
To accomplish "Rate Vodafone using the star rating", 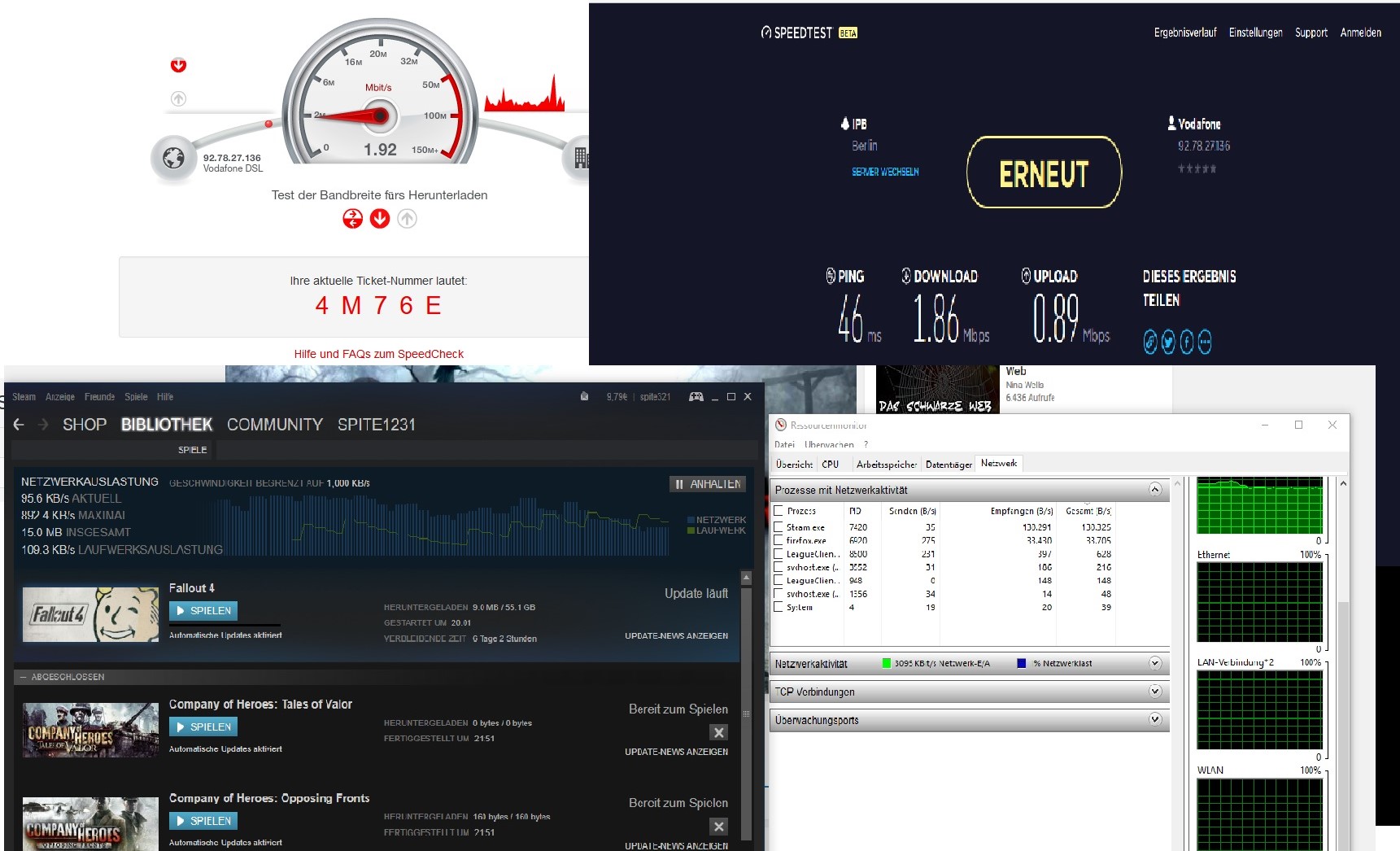I will (x=1197, y=168).
